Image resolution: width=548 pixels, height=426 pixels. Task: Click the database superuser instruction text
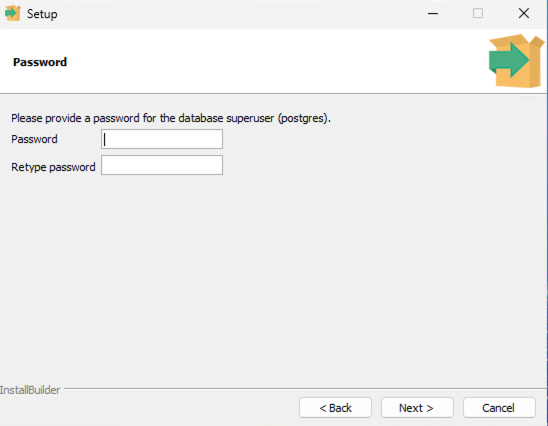click(x=171, y=118)
